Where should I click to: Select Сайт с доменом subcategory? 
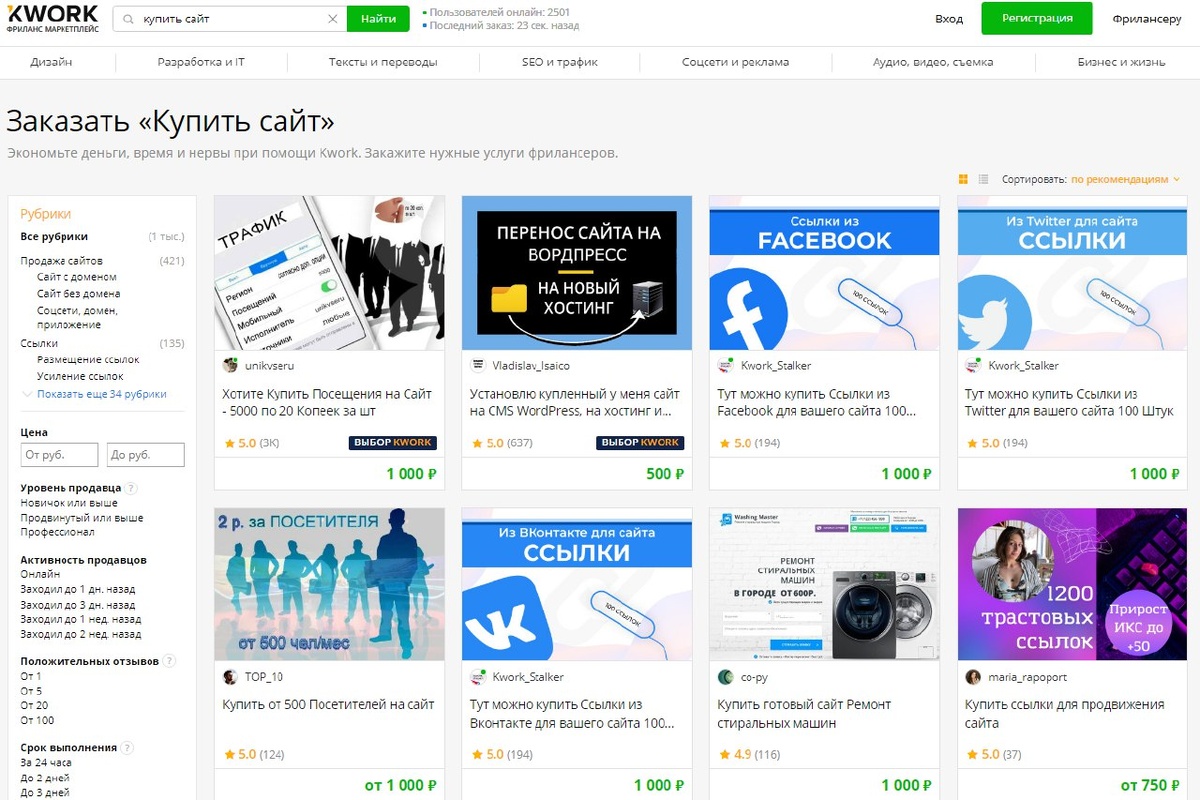click(x=77, y=277)
